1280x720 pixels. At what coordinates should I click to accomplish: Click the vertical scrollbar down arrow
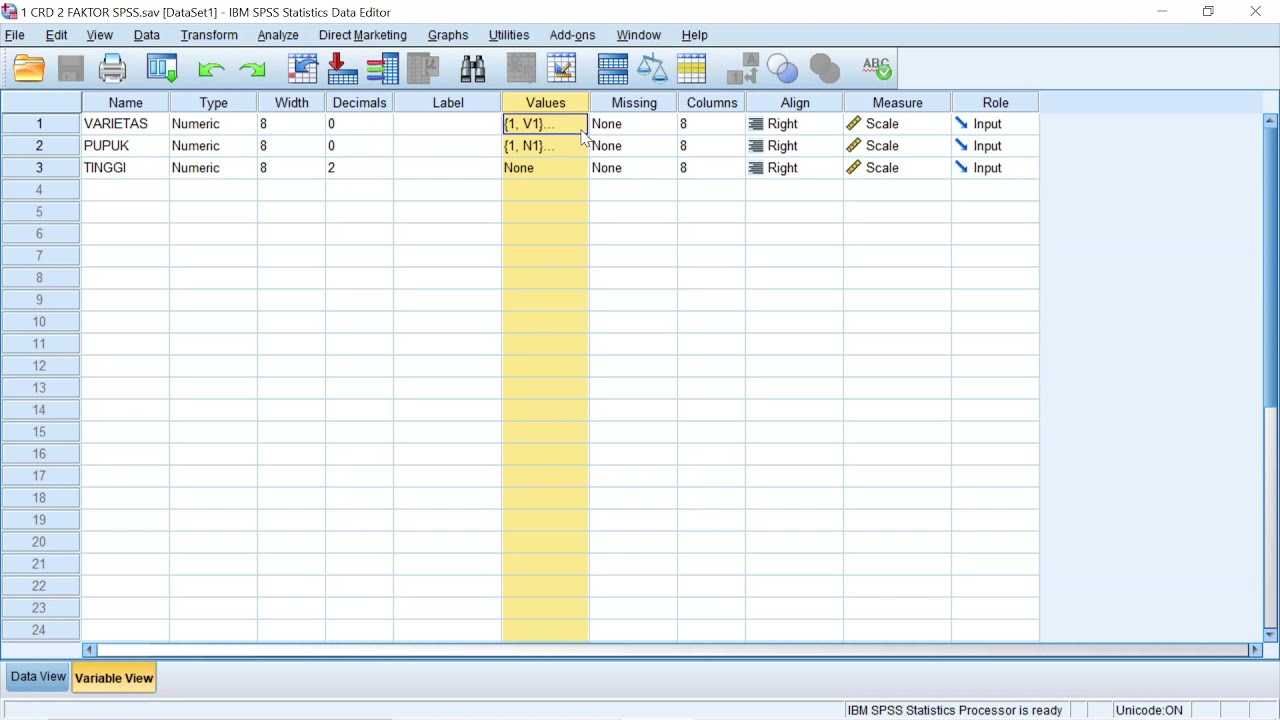(1271, 635)
